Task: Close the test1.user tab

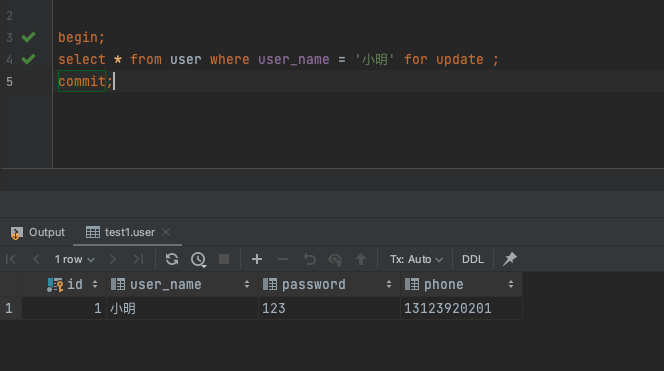Action: click(x=166, y=232)
